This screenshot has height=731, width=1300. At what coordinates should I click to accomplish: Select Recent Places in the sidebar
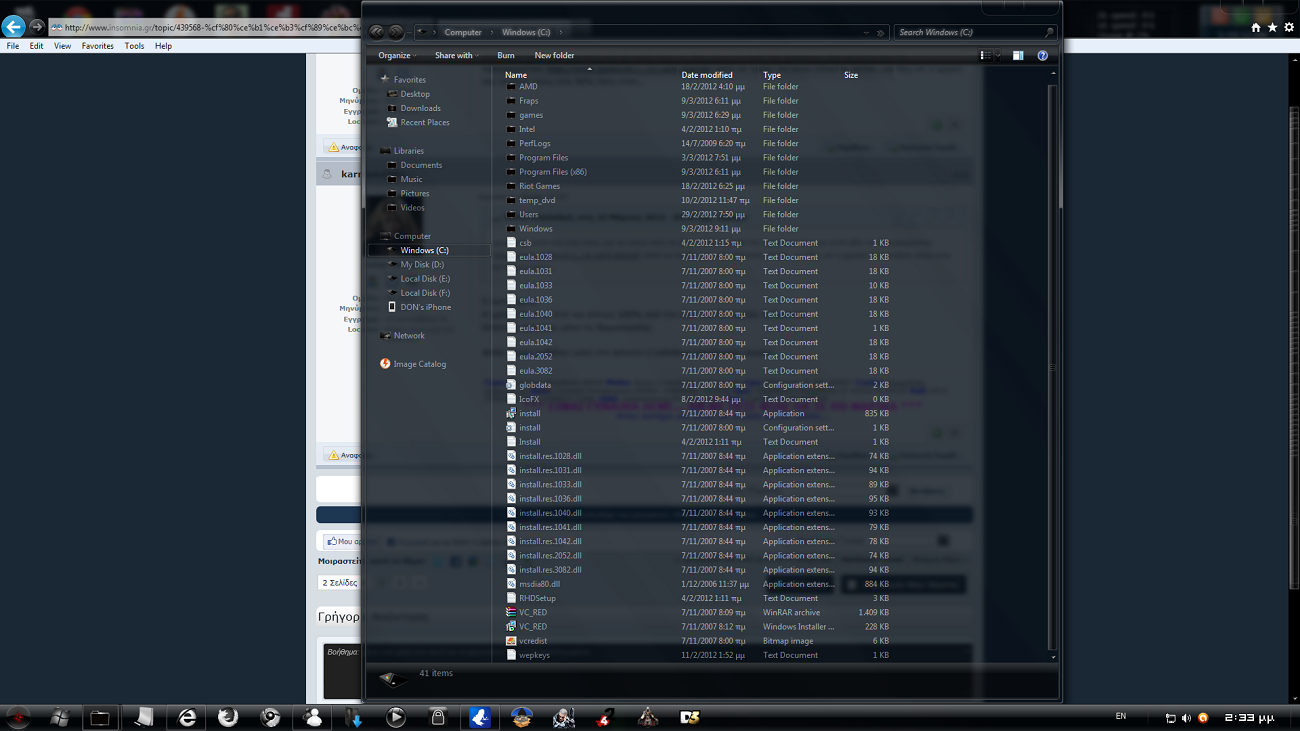coord(425,122)
